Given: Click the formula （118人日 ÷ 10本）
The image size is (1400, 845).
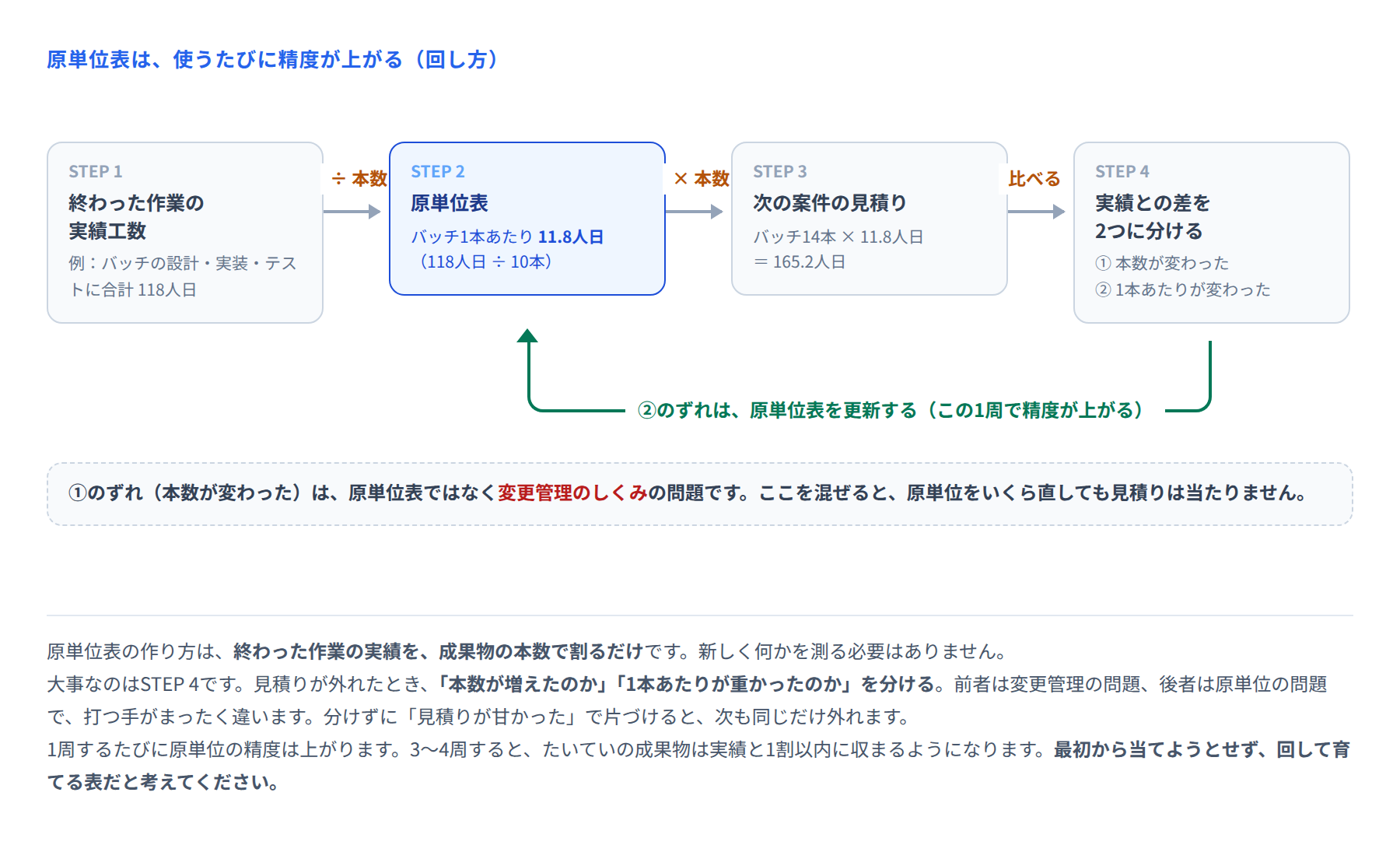Looking at the screenshot, I should click(x=487, y=262).
